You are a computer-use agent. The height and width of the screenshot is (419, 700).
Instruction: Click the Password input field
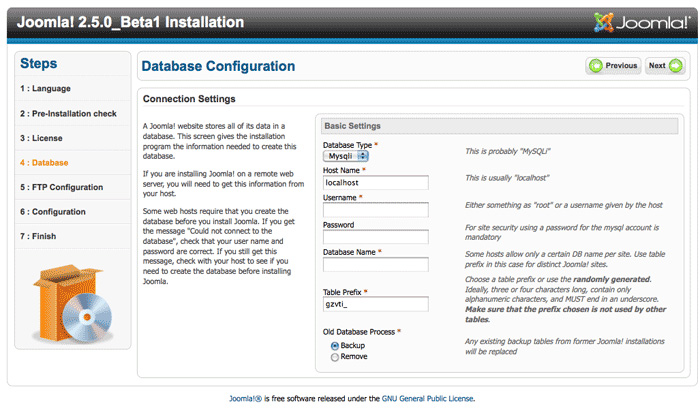click(x=375, y=237)
